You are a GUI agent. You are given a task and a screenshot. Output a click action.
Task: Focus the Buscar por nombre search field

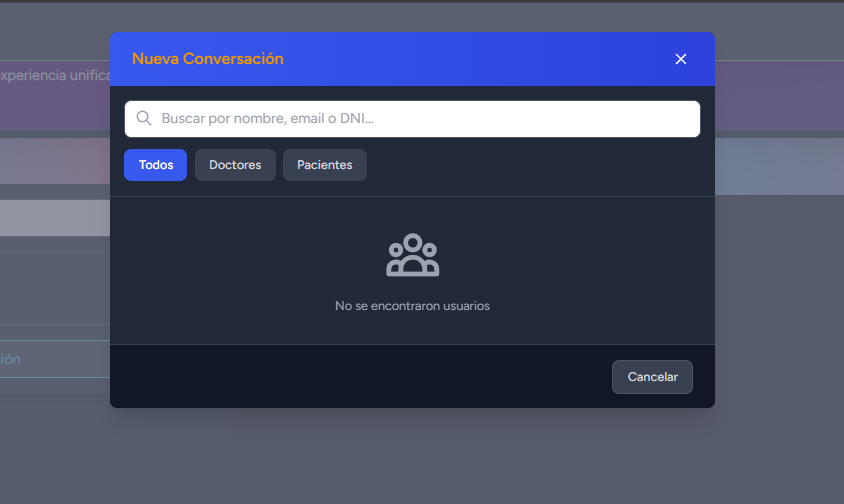pyautogui.click(x=420, y=118)
